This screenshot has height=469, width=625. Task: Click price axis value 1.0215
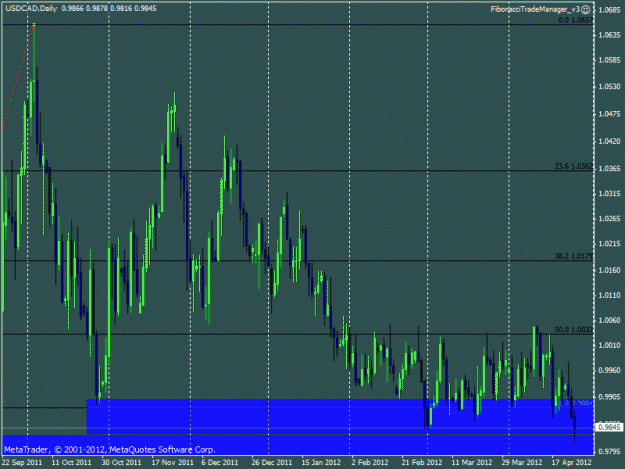609,244
